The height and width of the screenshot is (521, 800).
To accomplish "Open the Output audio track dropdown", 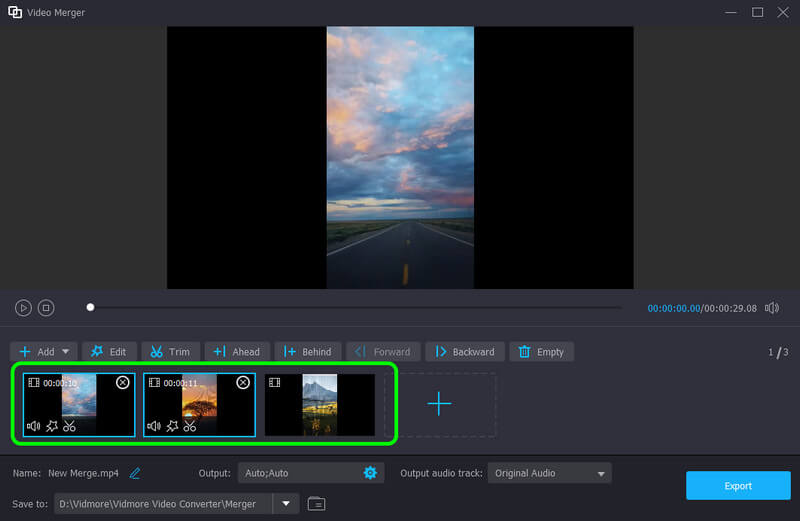I will tap(549, 473).
